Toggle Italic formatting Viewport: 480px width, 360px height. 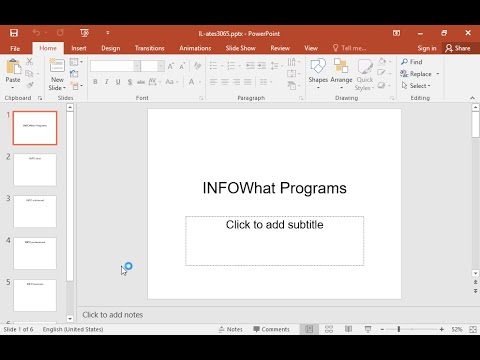(107, 82)
